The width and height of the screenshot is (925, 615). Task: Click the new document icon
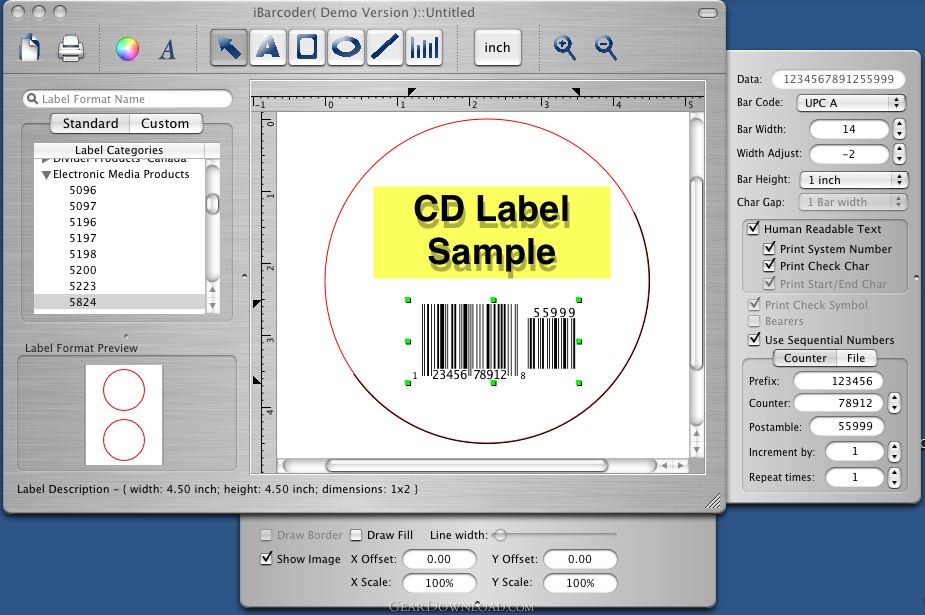(x=29, y=48)
